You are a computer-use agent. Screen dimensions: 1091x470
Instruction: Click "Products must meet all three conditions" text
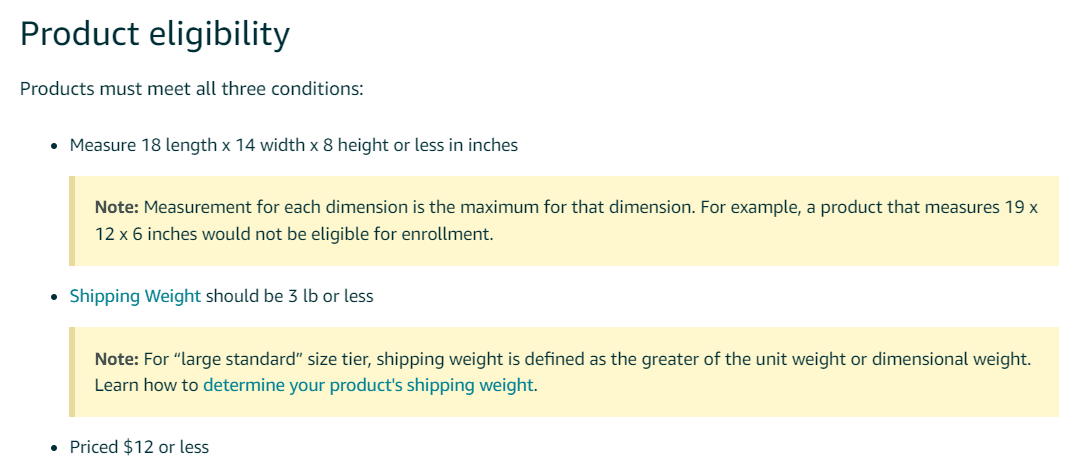(191, 89)
